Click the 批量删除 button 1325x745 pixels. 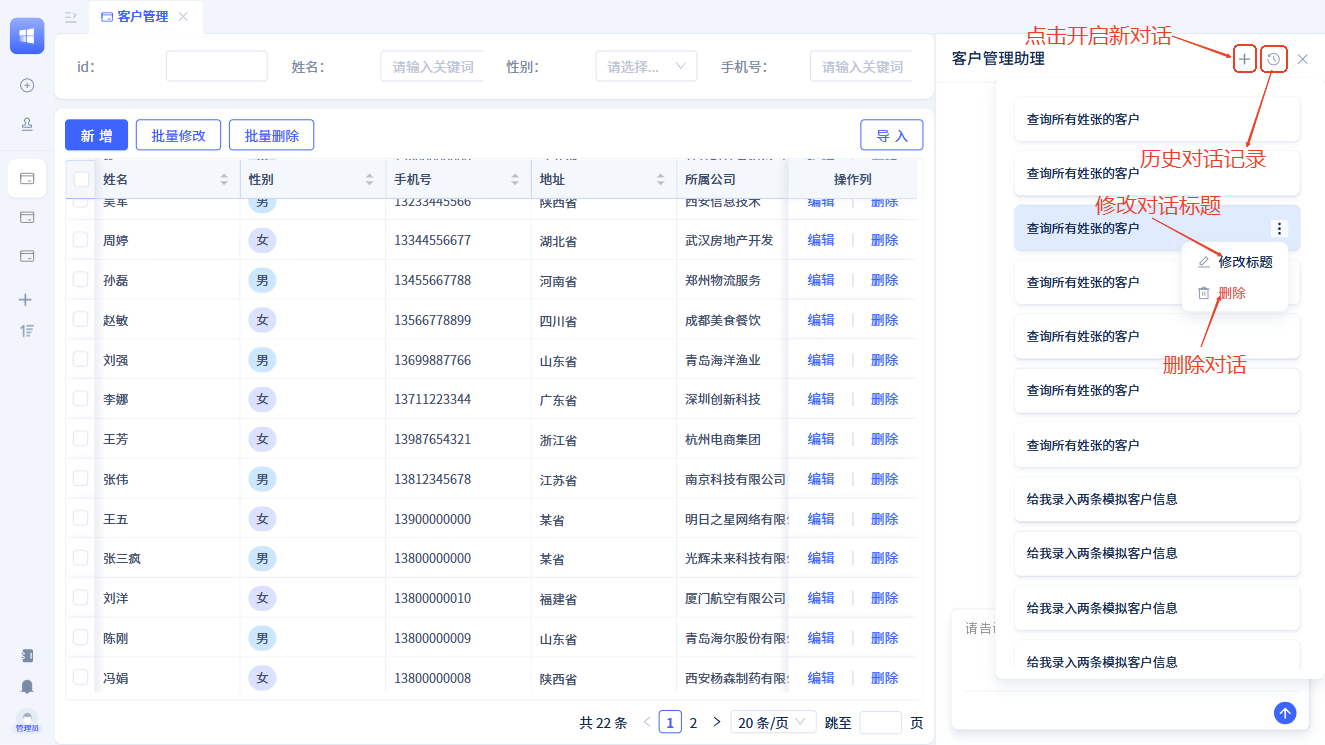coord(271,136)
